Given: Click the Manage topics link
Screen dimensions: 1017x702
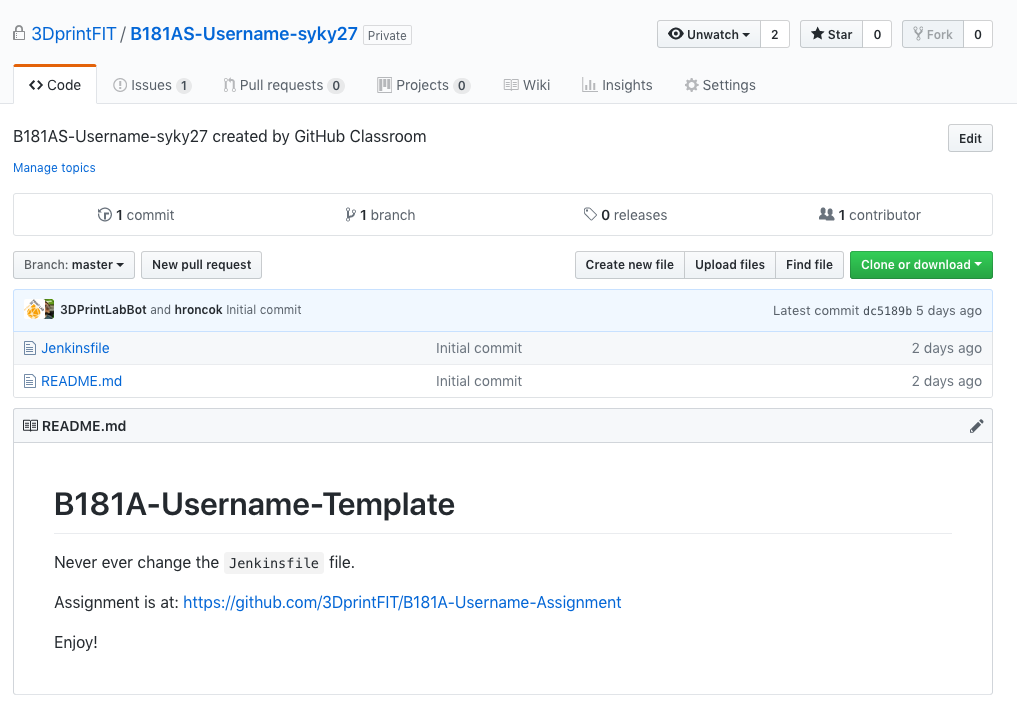Looking at the screenshot, I should click(54, 167).
